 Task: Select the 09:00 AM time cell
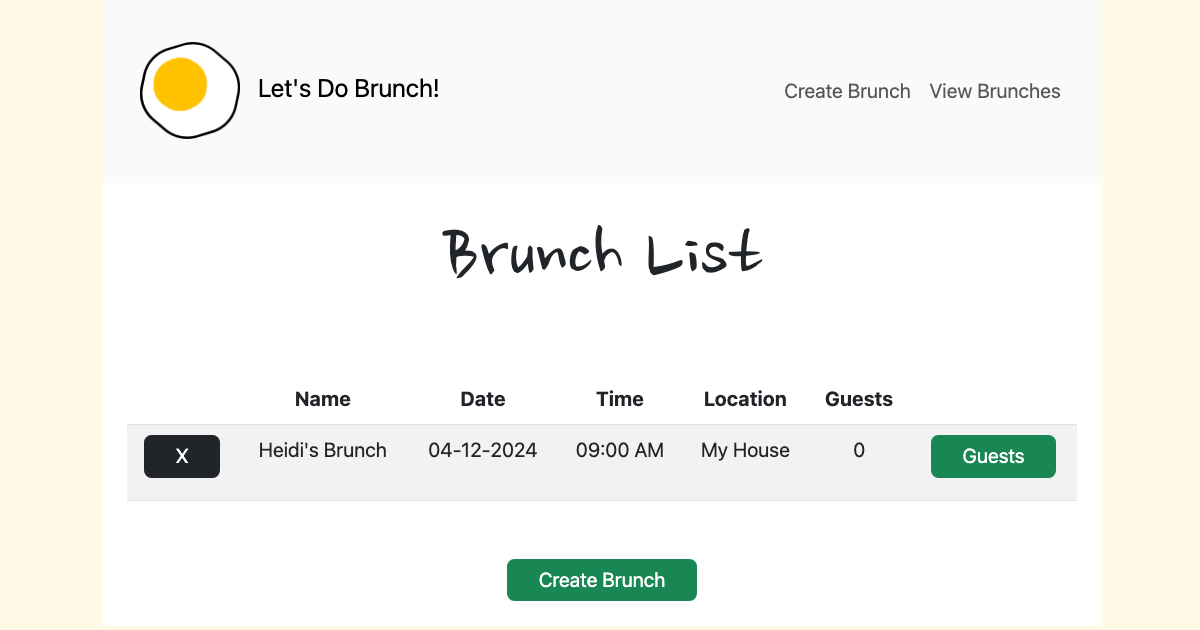620,450
